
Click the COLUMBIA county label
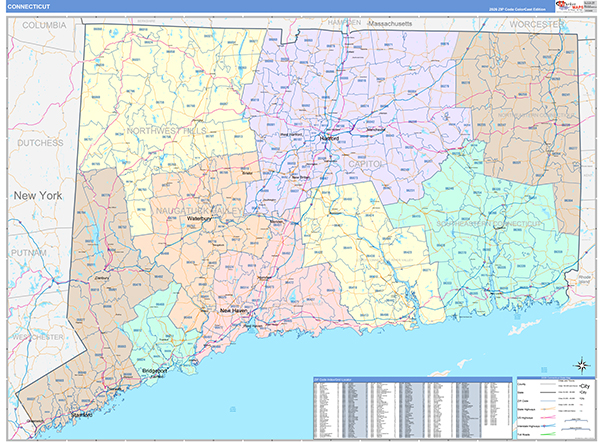coord(44,25)
